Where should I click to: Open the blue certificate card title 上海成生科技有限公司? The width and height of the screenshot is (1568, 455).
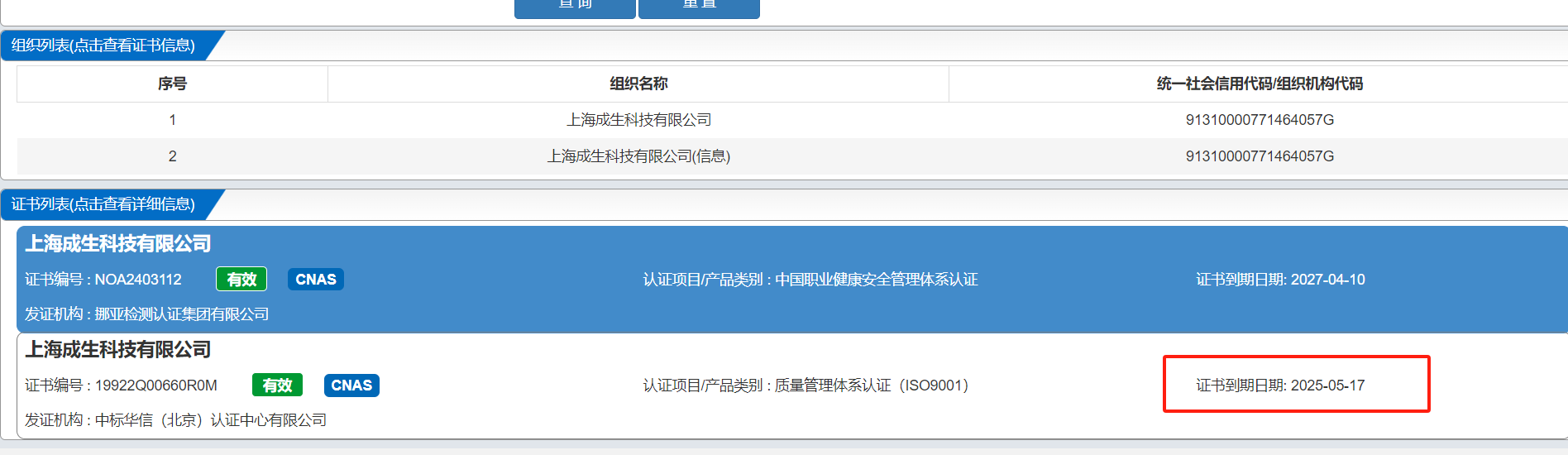118,244
